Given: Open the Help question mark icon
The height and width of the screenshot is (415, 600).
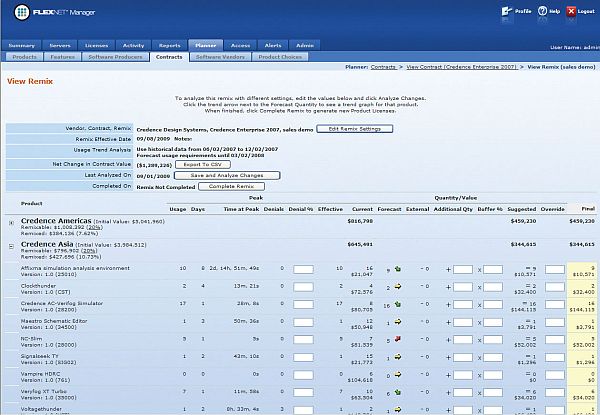Looking at the screenshot, I should pyautogui.click(x=542, y=11).
